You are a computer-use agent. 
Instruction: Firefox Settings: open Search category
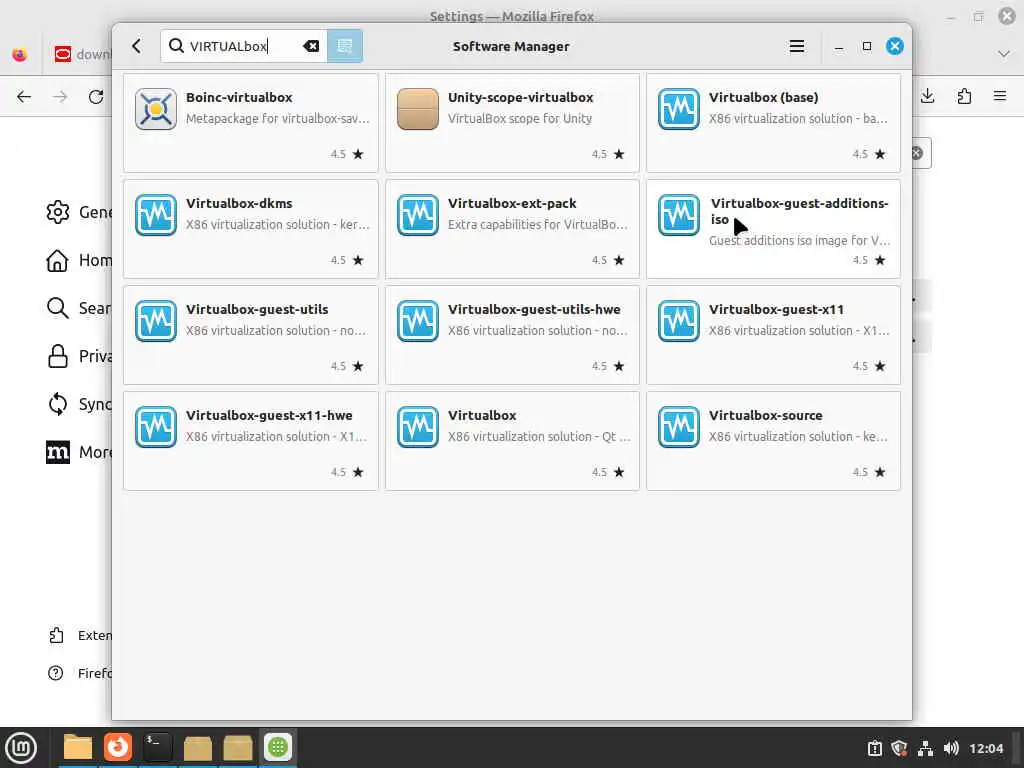coord(79,308)
